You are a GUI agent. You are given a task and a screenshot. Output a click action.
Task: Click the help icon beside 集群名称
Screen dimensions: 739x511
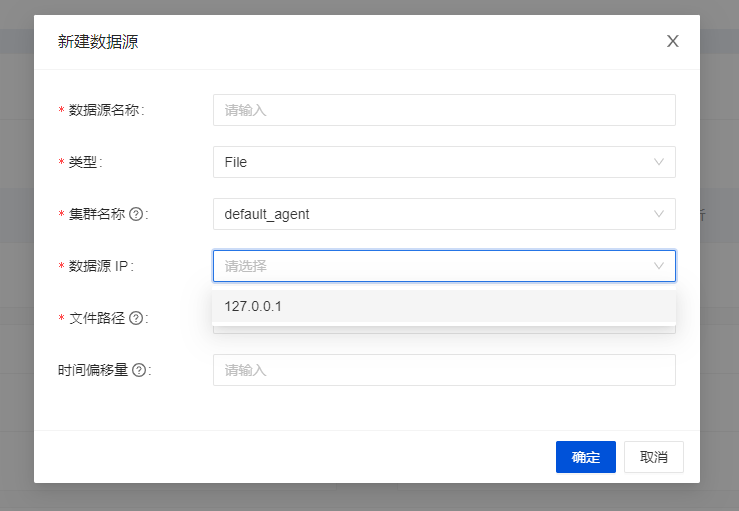[x=136, y=214]
